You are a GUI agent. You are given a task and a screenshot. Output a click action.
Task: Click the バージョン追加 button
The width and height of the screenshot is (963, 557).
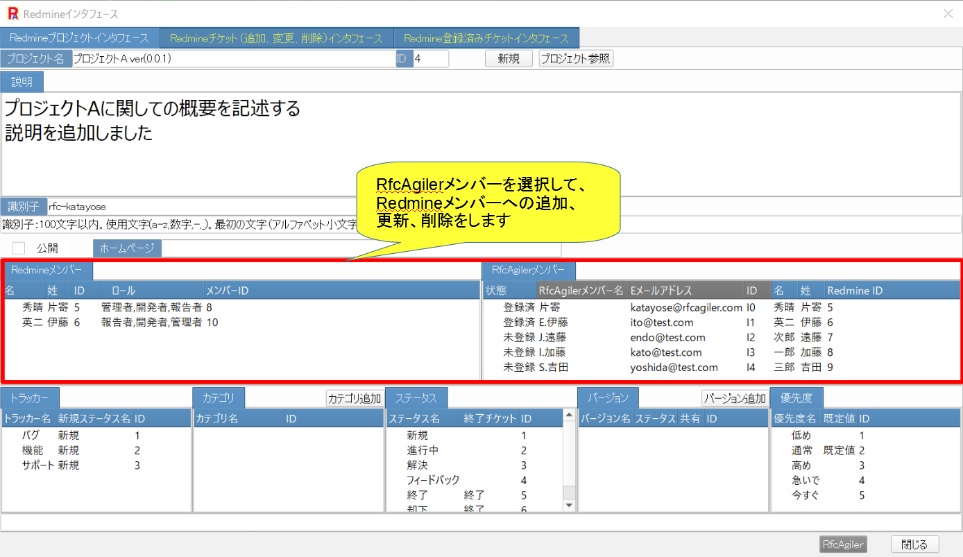tap(733, 398)
